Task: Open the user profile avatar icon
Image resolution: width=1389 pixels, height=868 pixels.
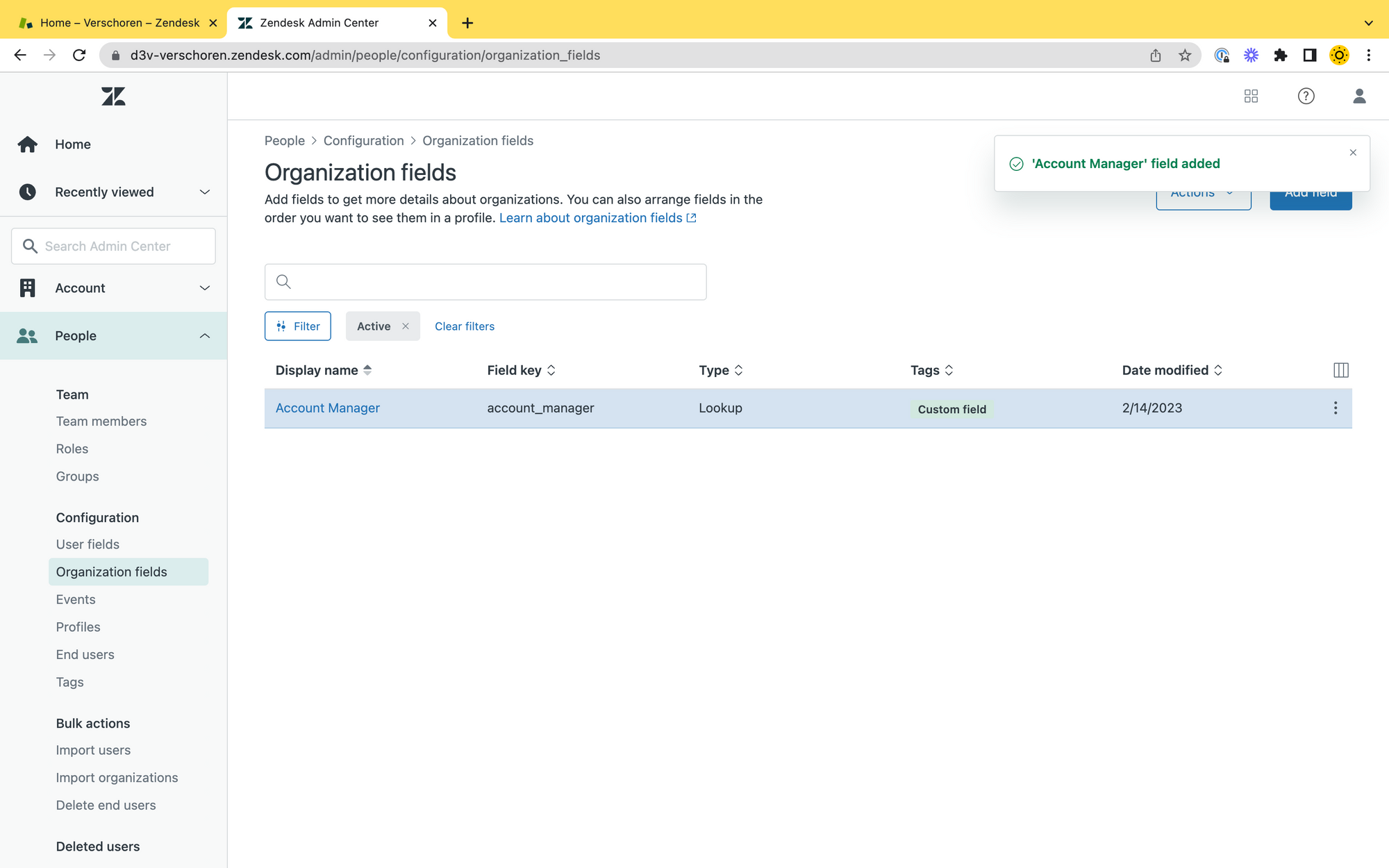Action: 1359,96
